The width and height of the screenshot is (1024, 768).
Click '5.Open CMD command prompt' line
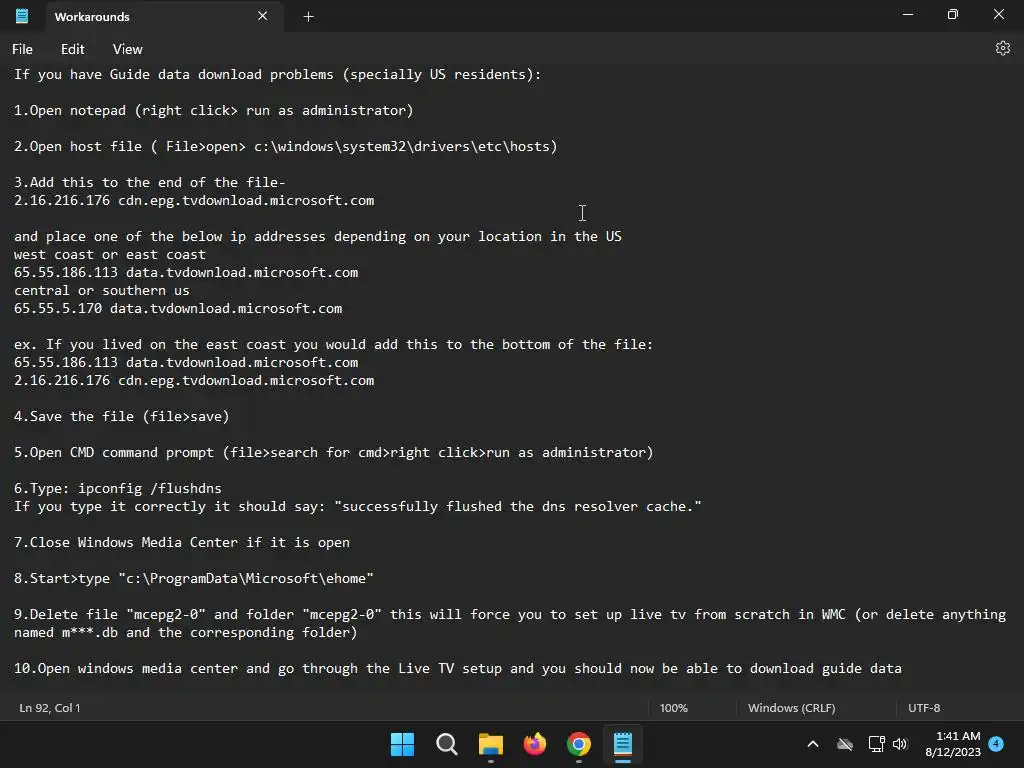click(x=333, y=452)
